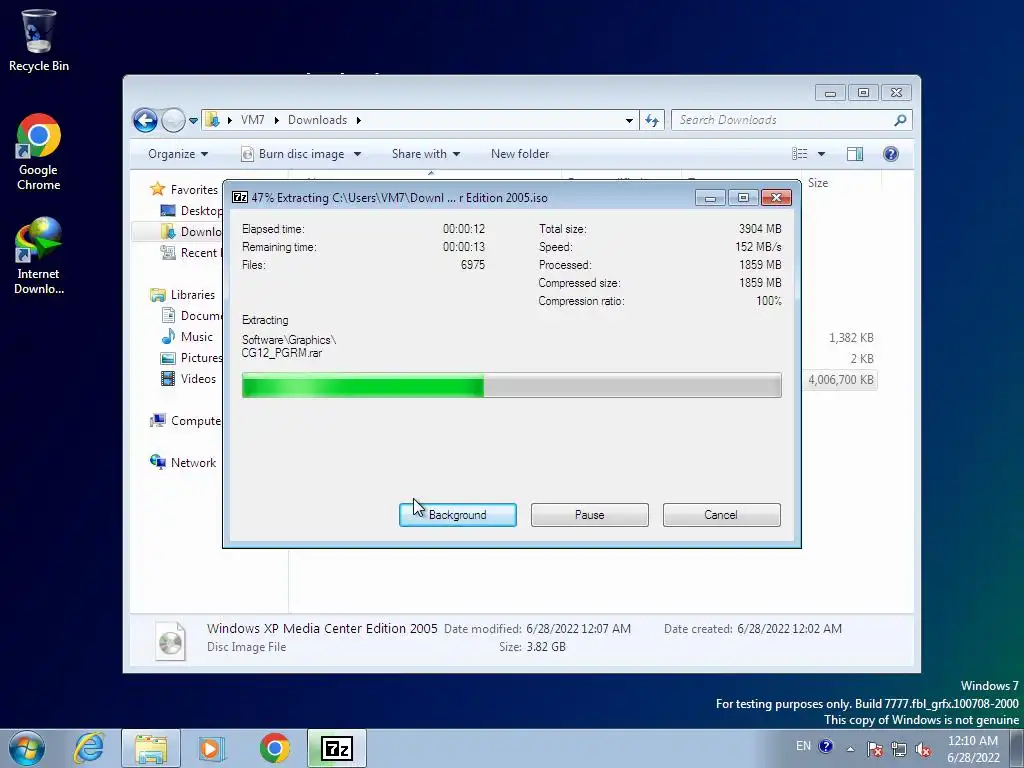Maximize the Explorer Downloads window

863,93
